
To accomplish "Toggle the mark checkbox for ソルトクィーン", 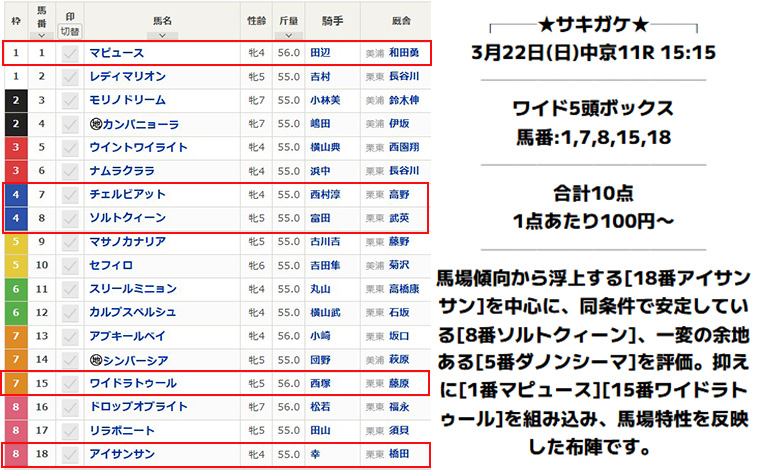I will click(70, 218).
